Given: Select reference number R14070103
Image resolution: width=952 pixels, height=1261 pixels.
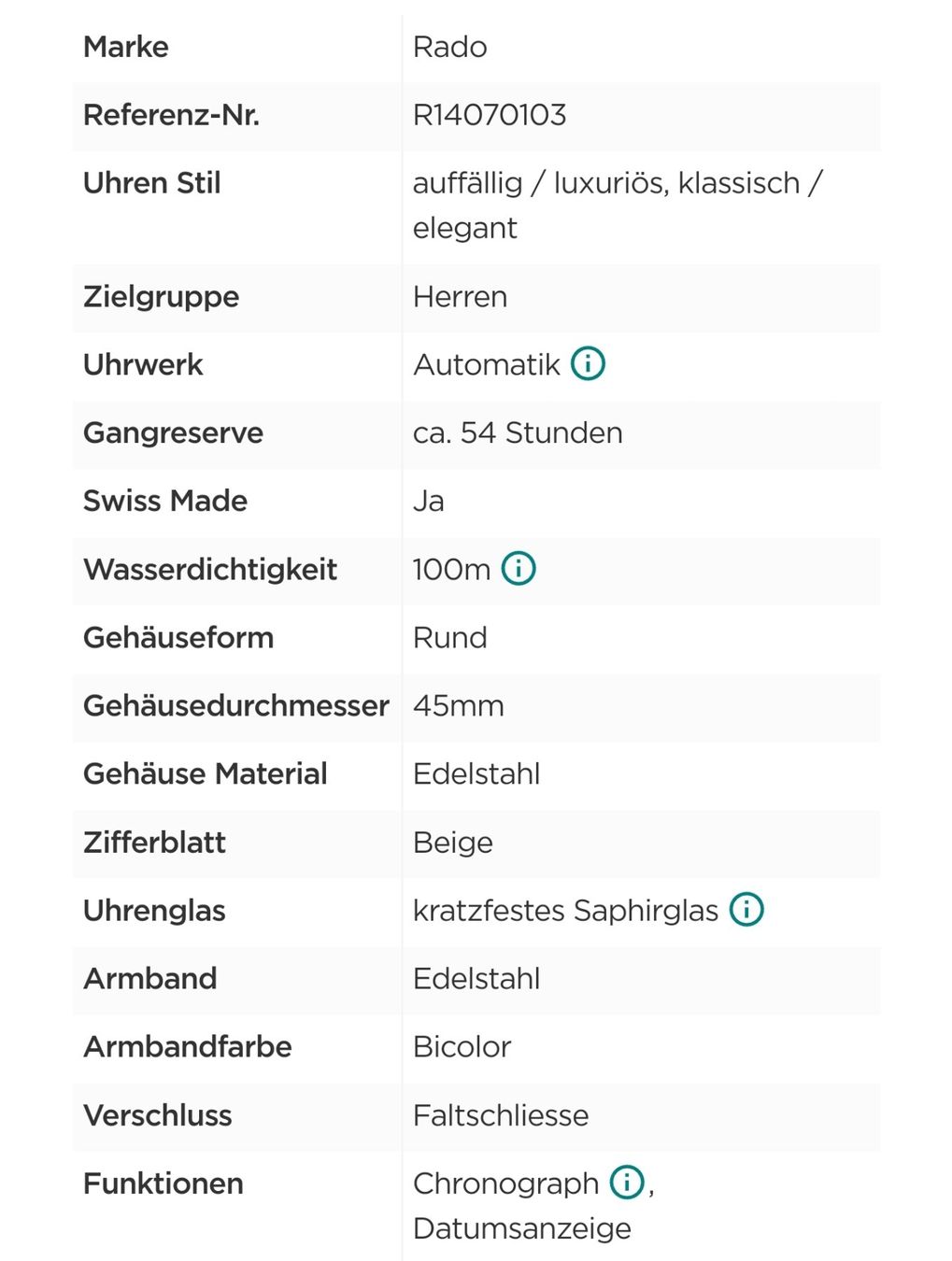Looking at the screenshot, I should 490,115.
